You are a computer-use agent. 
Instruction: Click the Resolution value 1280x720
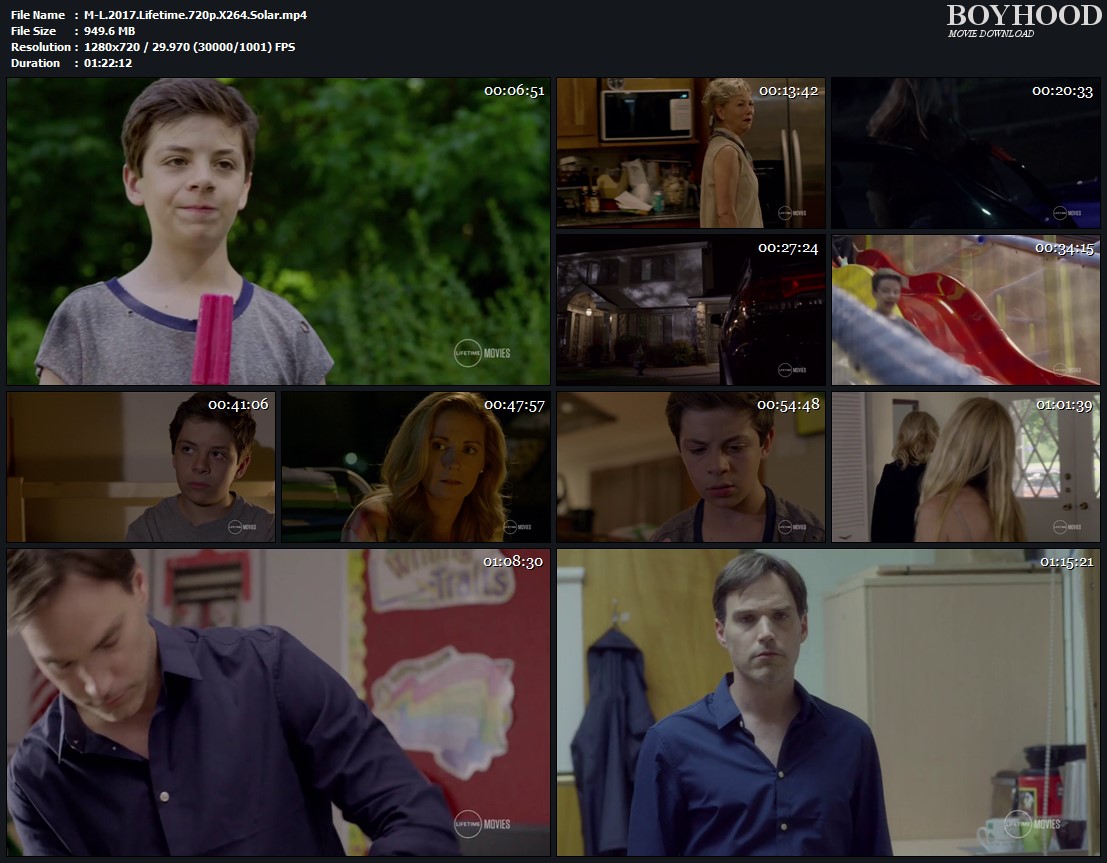(x=115, y=46)
